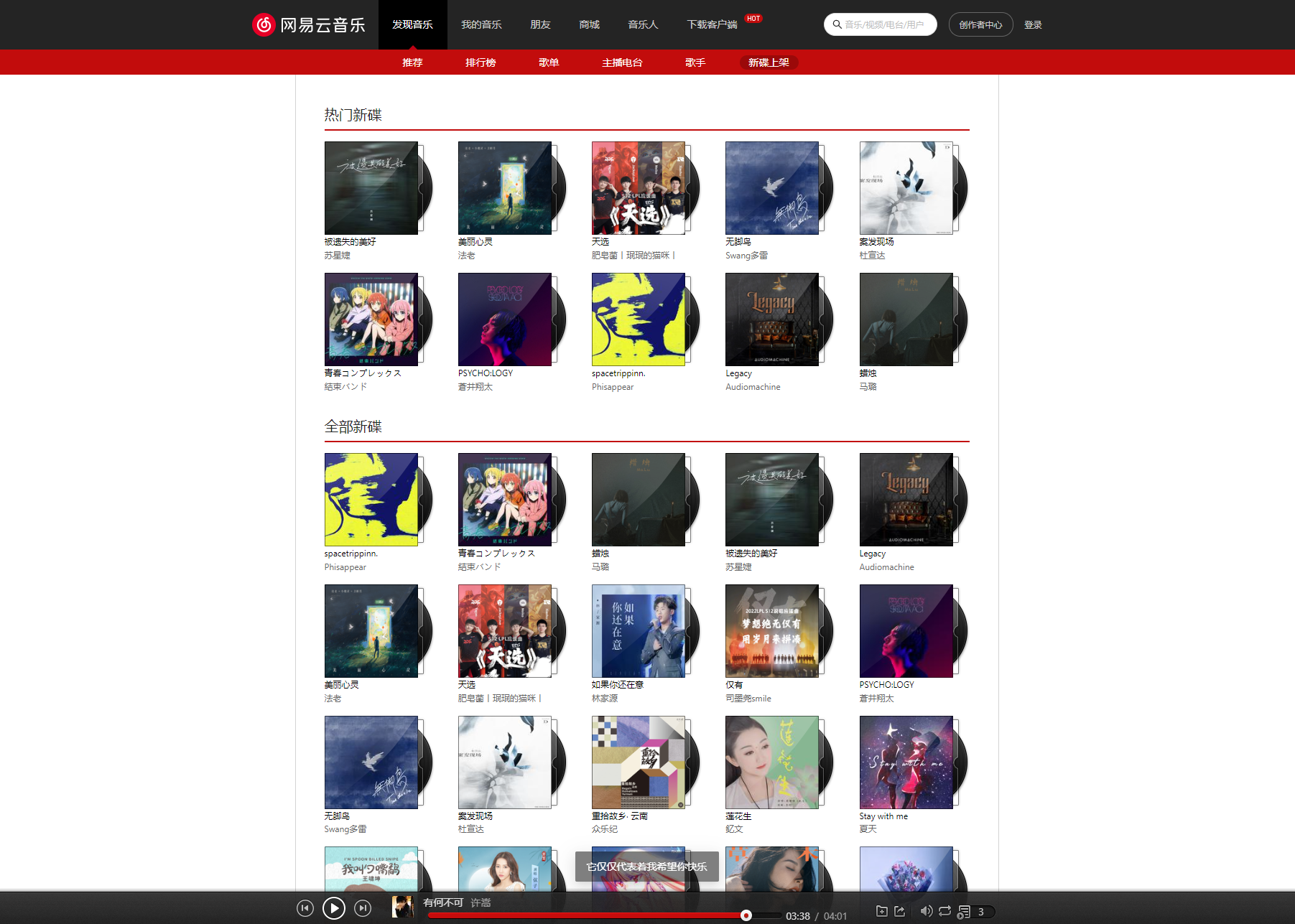Open spacetrippinn. cover in 全部新碟

[371, 500]
